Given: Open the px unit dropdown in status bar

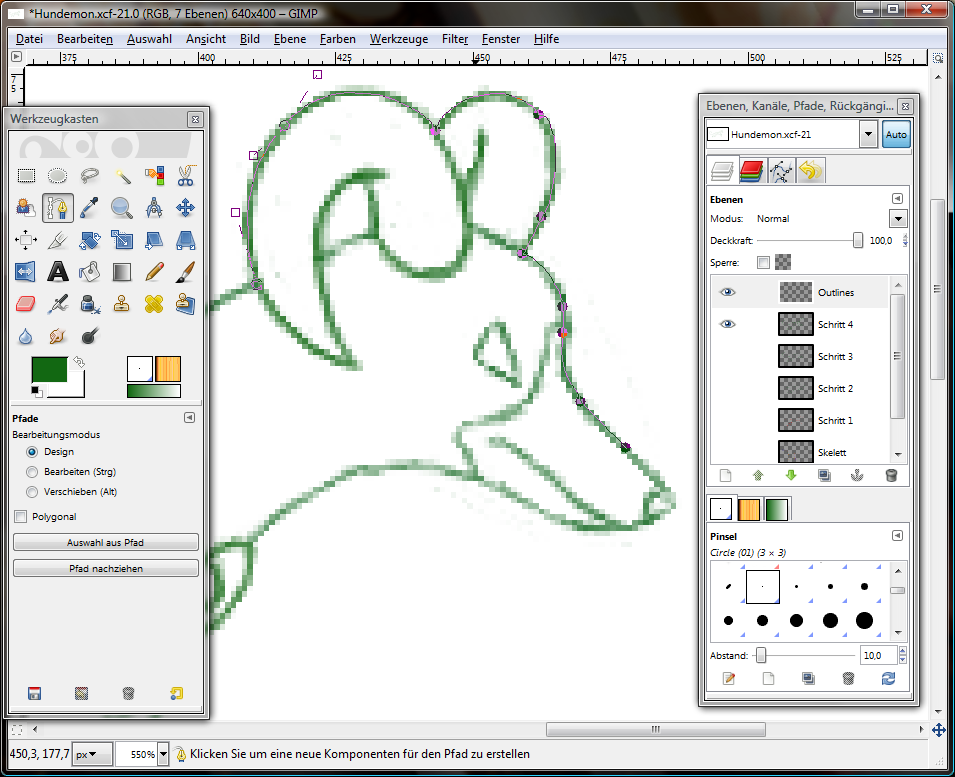Looking at the screenshot, I should pos(93,754).
